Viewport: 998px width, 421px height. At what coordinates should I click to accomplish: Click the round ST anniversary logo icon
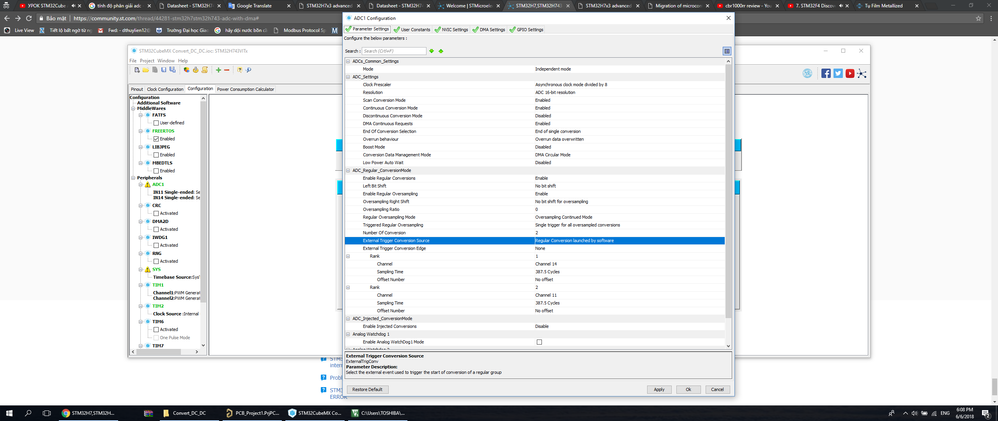click(807, 73)
